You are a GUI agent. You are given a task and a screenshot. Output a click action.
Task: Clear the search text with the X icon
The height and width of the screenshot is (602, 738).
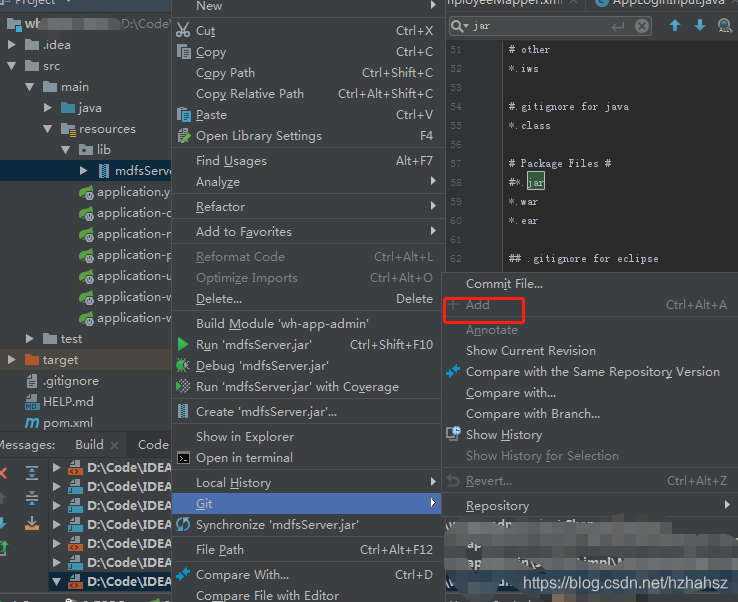[642, 26]
